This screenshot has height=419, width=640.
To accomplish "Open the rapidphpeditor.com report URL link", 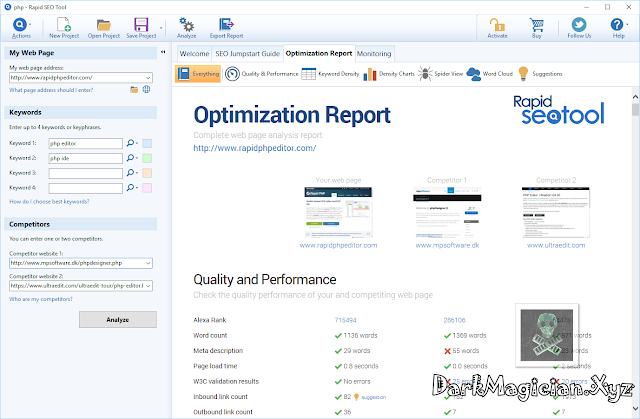I will (x=255, y=148).
